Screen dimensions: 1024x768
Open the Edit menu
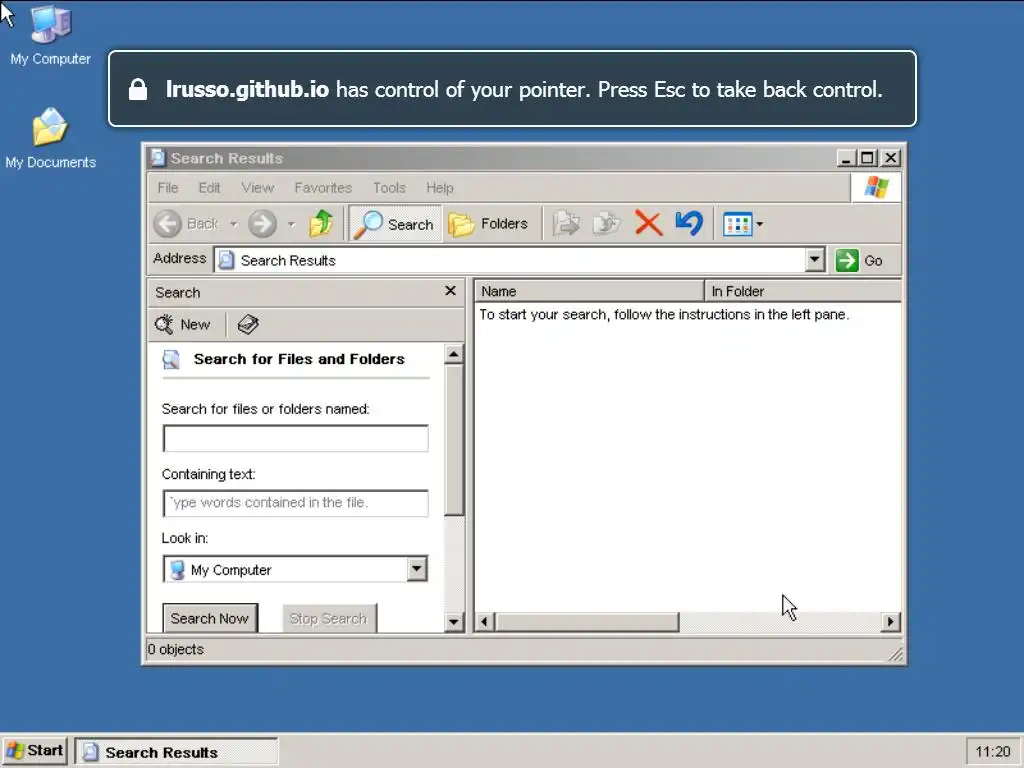pos(209,188)
